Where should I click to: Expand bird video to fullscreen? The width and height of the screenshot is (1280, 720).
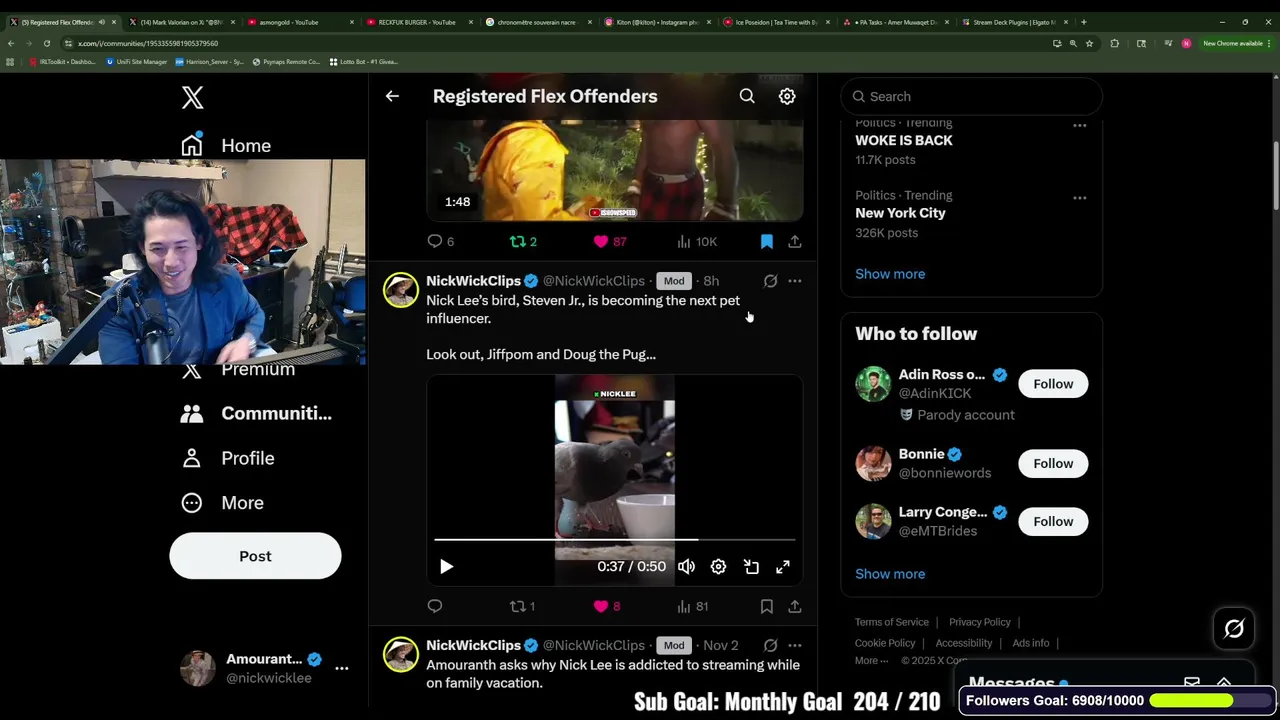pyautogui.click(x=783, y=567)
